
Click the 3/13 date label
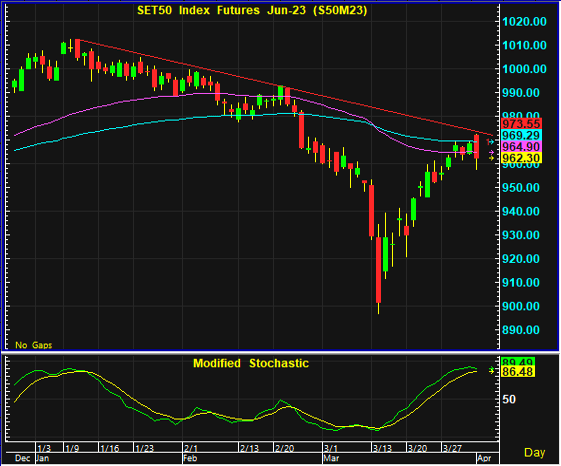click(382, 448)
